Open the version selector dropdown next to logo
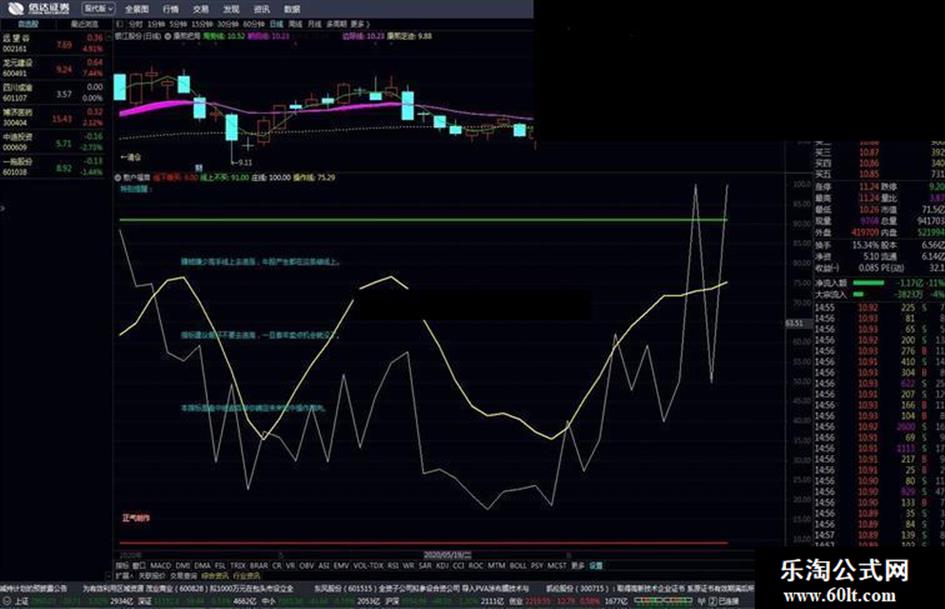Viewport: 945px width, 609px height. pyautogui.click(x=98, y=8)
